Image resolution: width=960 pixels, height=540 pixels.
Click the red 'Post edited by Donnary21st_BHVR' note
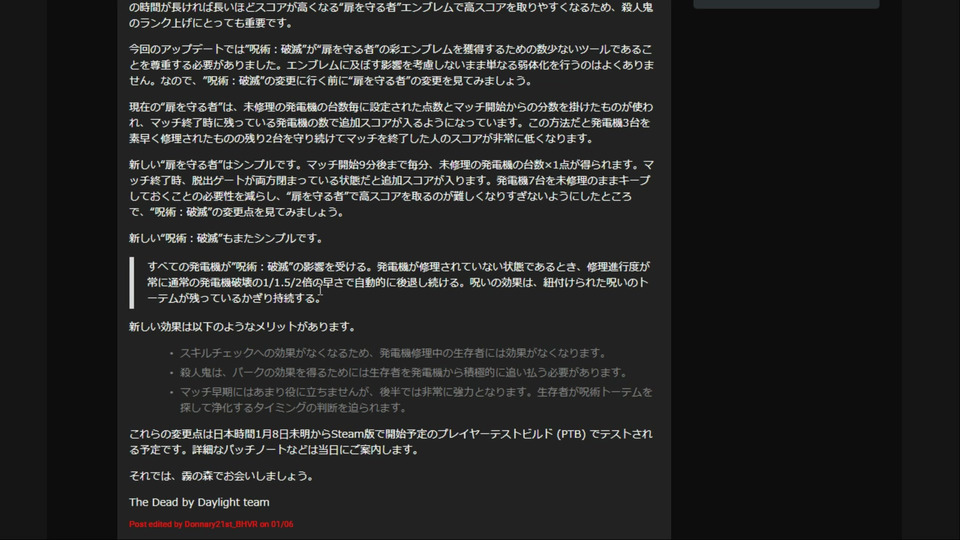211,524
